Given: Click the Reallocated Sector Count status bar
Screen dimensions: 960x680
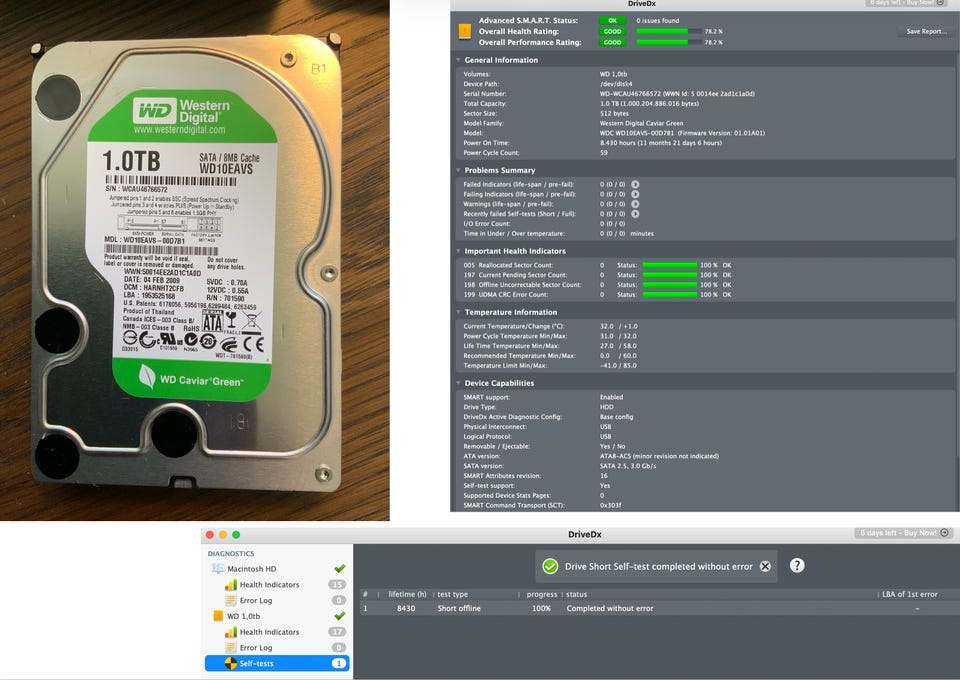Looking at the screenshot, I should coord(670,265).
